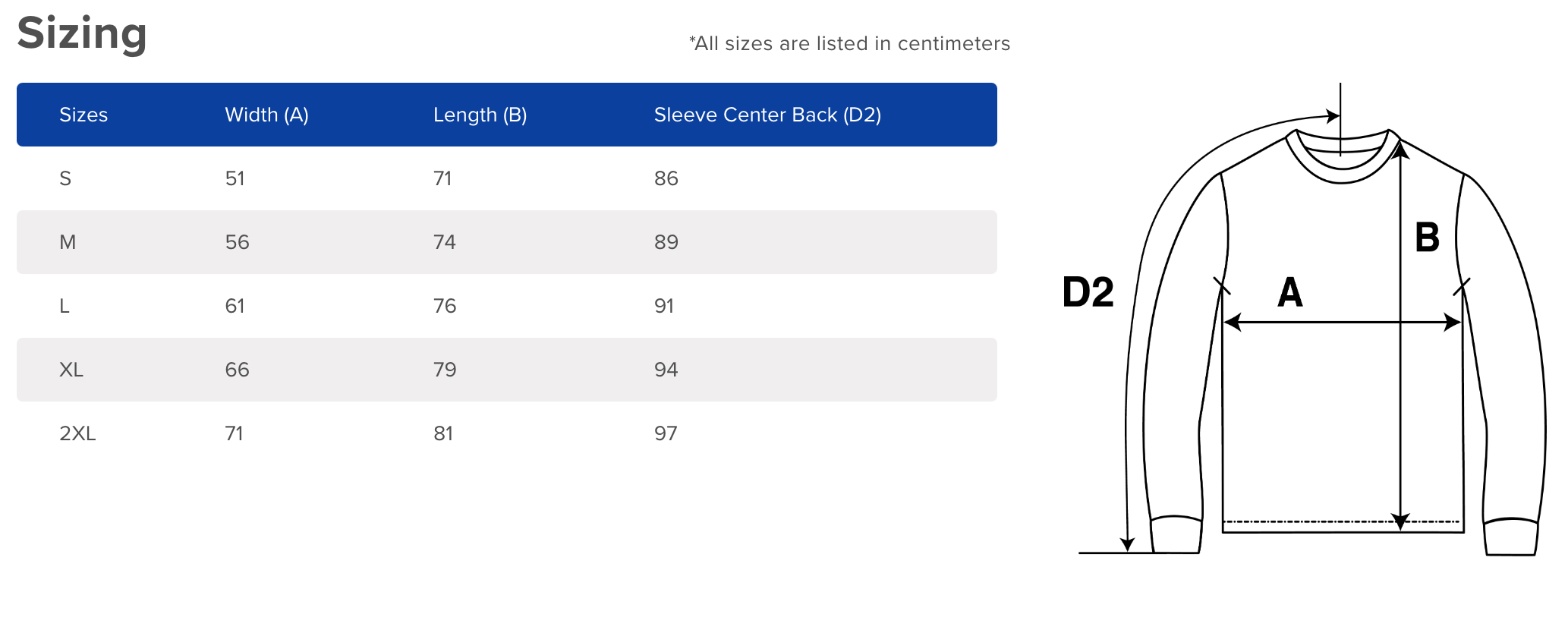Click the D2 label on sweater diagram
Screen dimensions: 1568x630
coord(1088,291)
